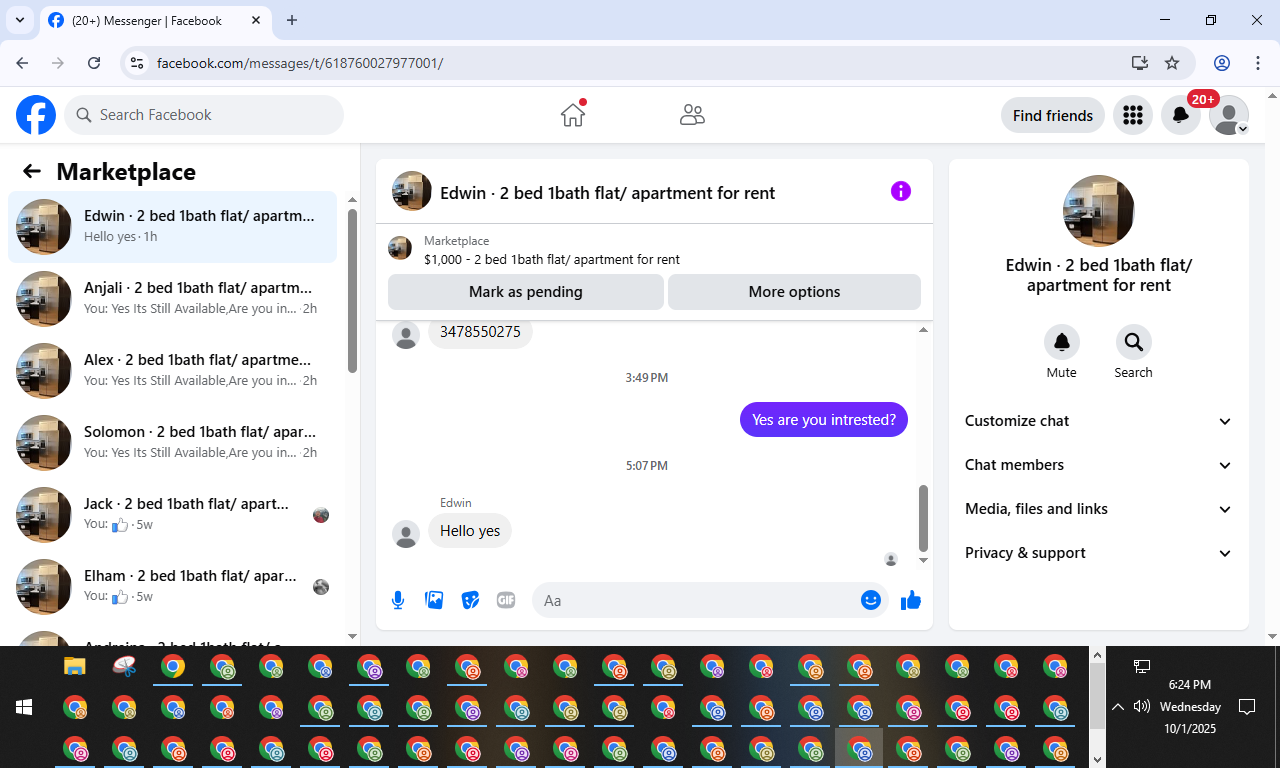Click the "Hello yes" message bubble

click(470, 530)
